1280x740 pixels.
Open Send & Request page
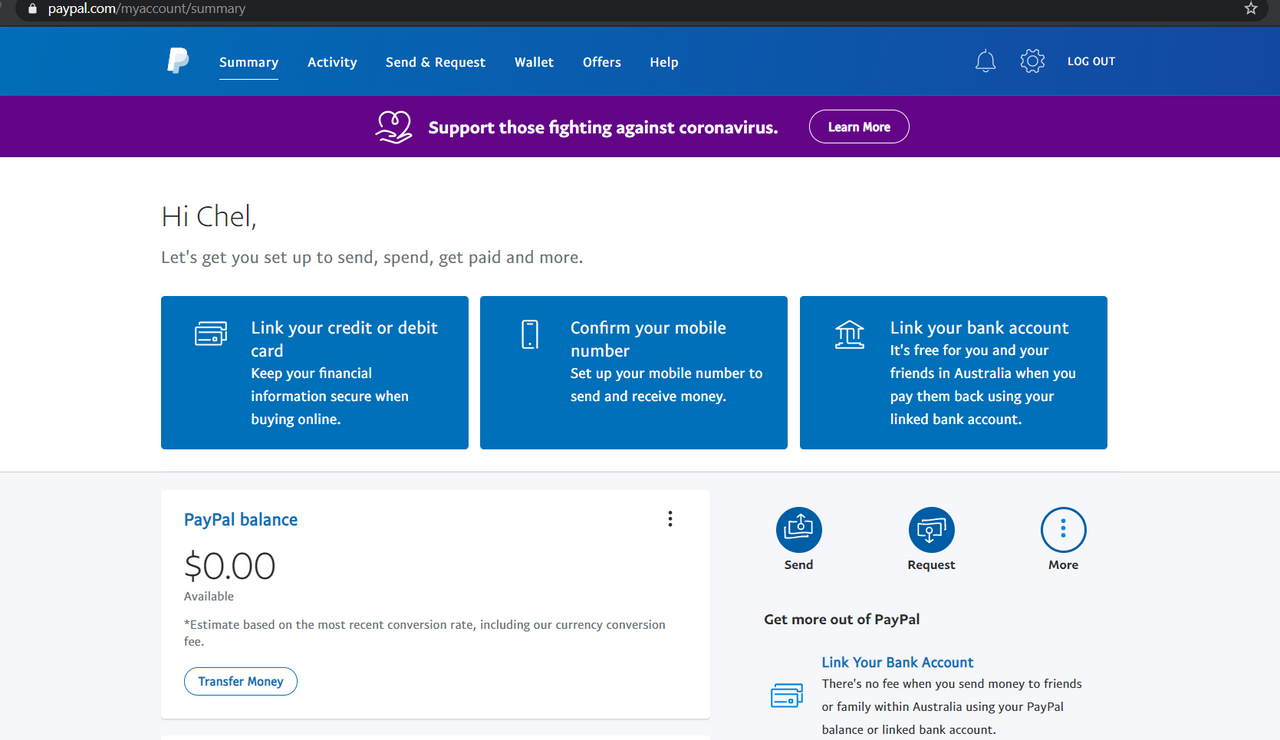click(x=435, y=62)
